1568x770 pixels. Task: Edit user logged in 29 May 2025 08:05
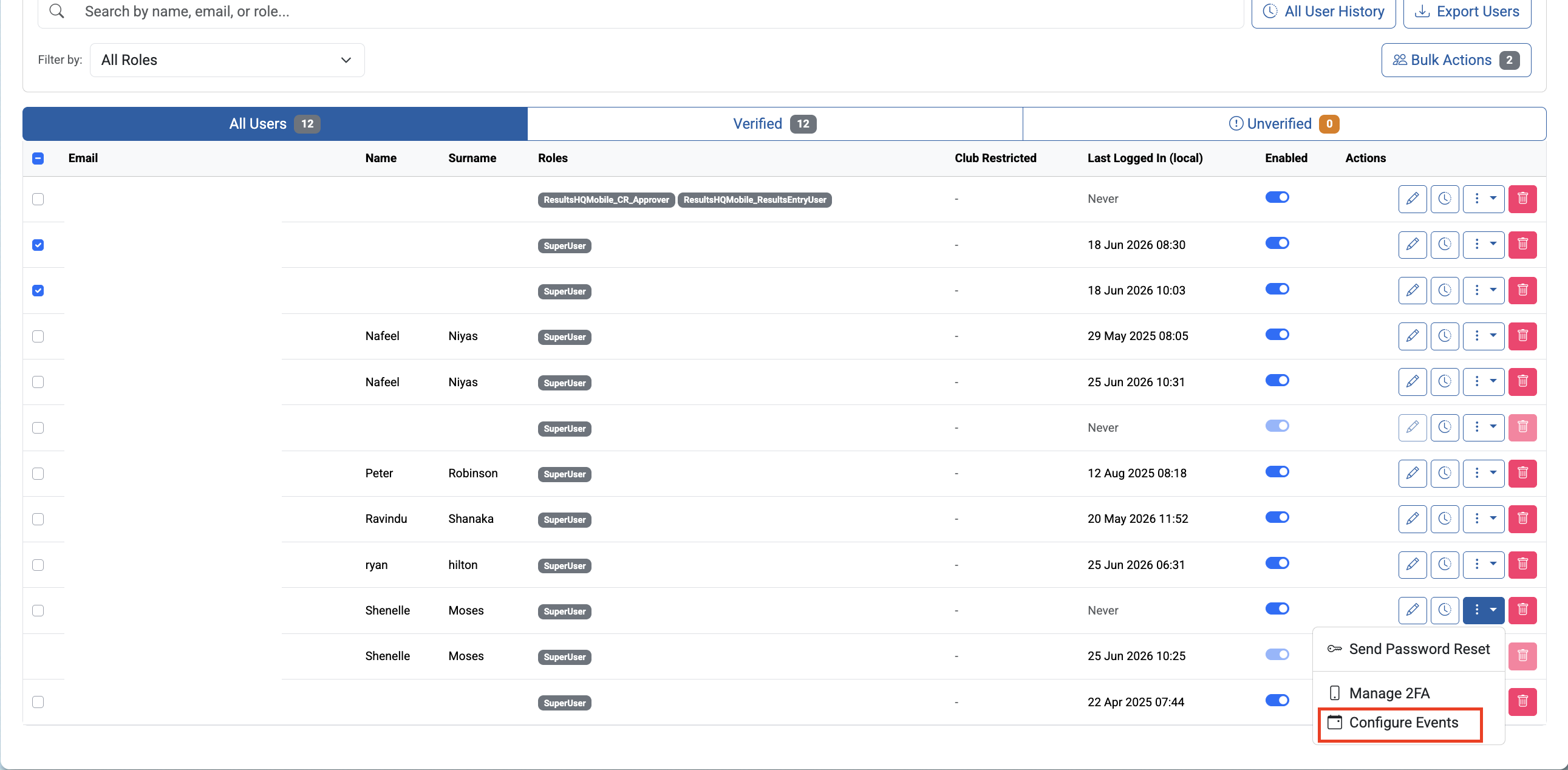pyautogui.click(x=1412, y=336)
